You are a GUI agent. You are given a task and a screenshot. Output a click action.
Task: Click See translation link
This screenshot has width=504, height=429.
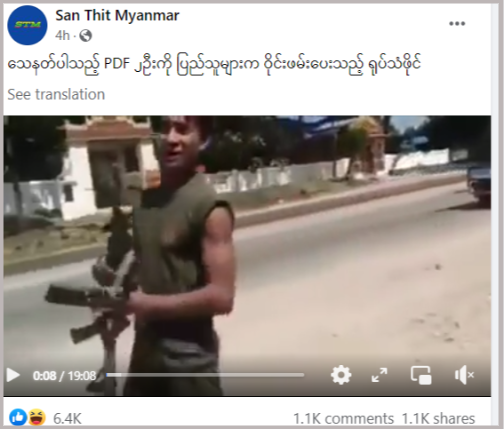tap(56, 94)
